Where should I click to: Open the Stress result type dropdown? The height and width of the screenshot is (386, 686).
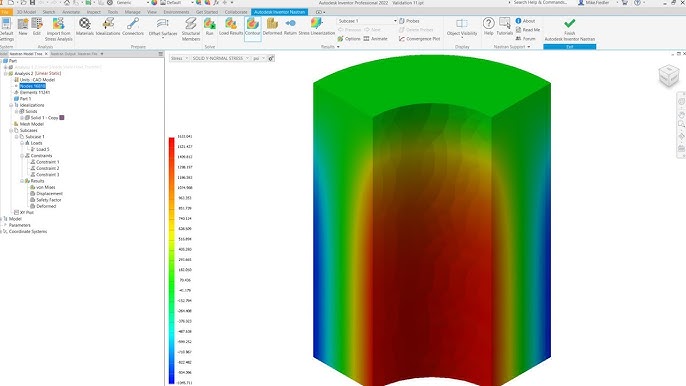click(179, 58)
